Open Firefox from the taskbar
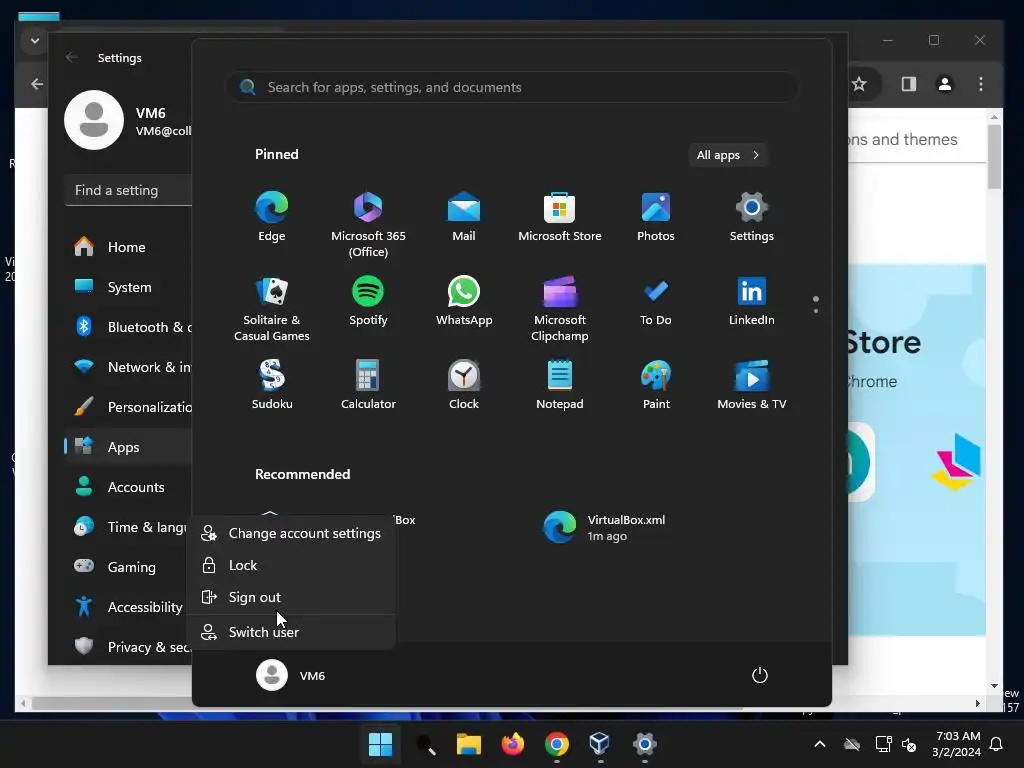Viewport: 1024px width, 768px height. 513,744
